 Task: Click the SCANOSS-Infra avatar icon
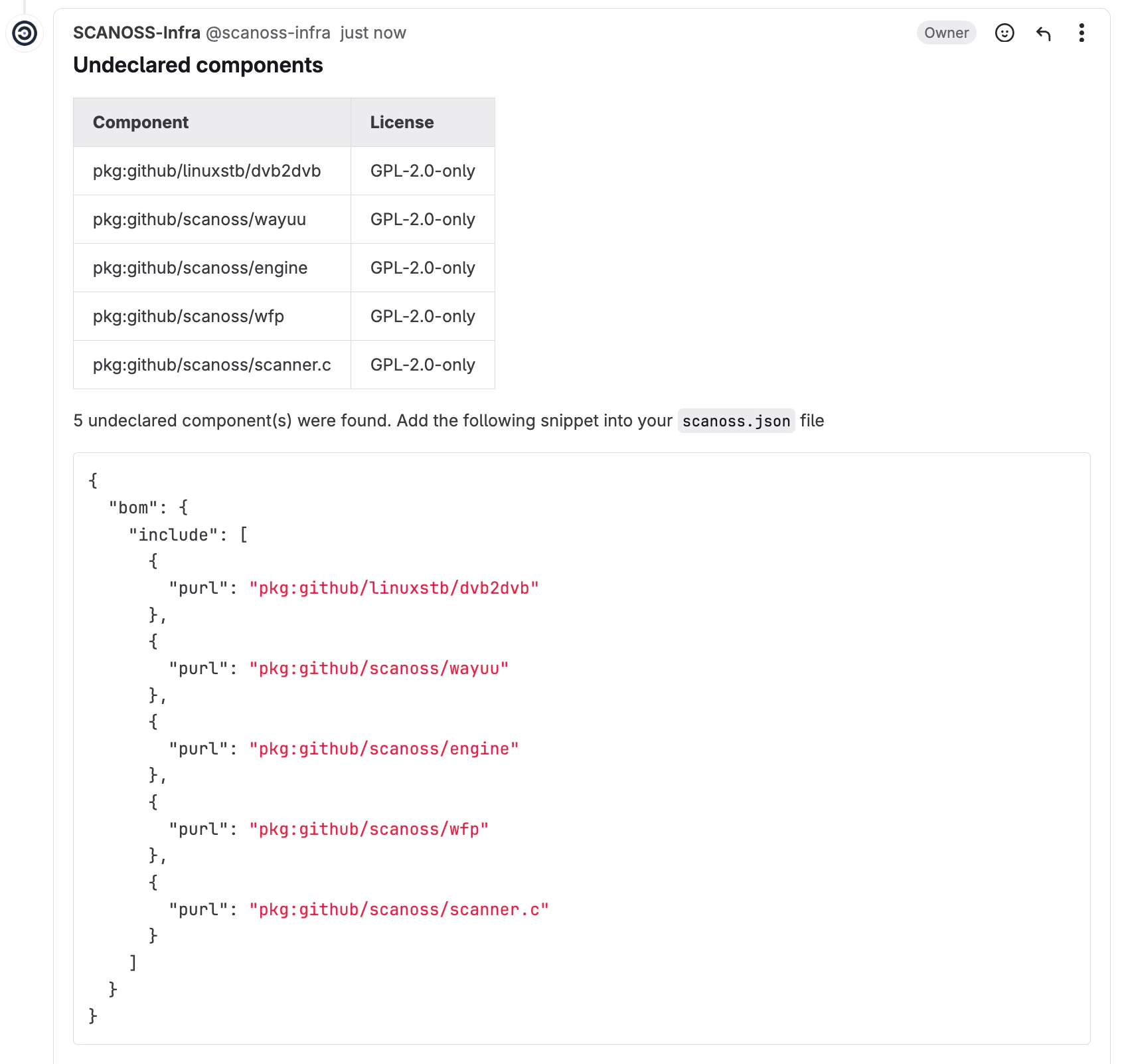click(25, 33)
